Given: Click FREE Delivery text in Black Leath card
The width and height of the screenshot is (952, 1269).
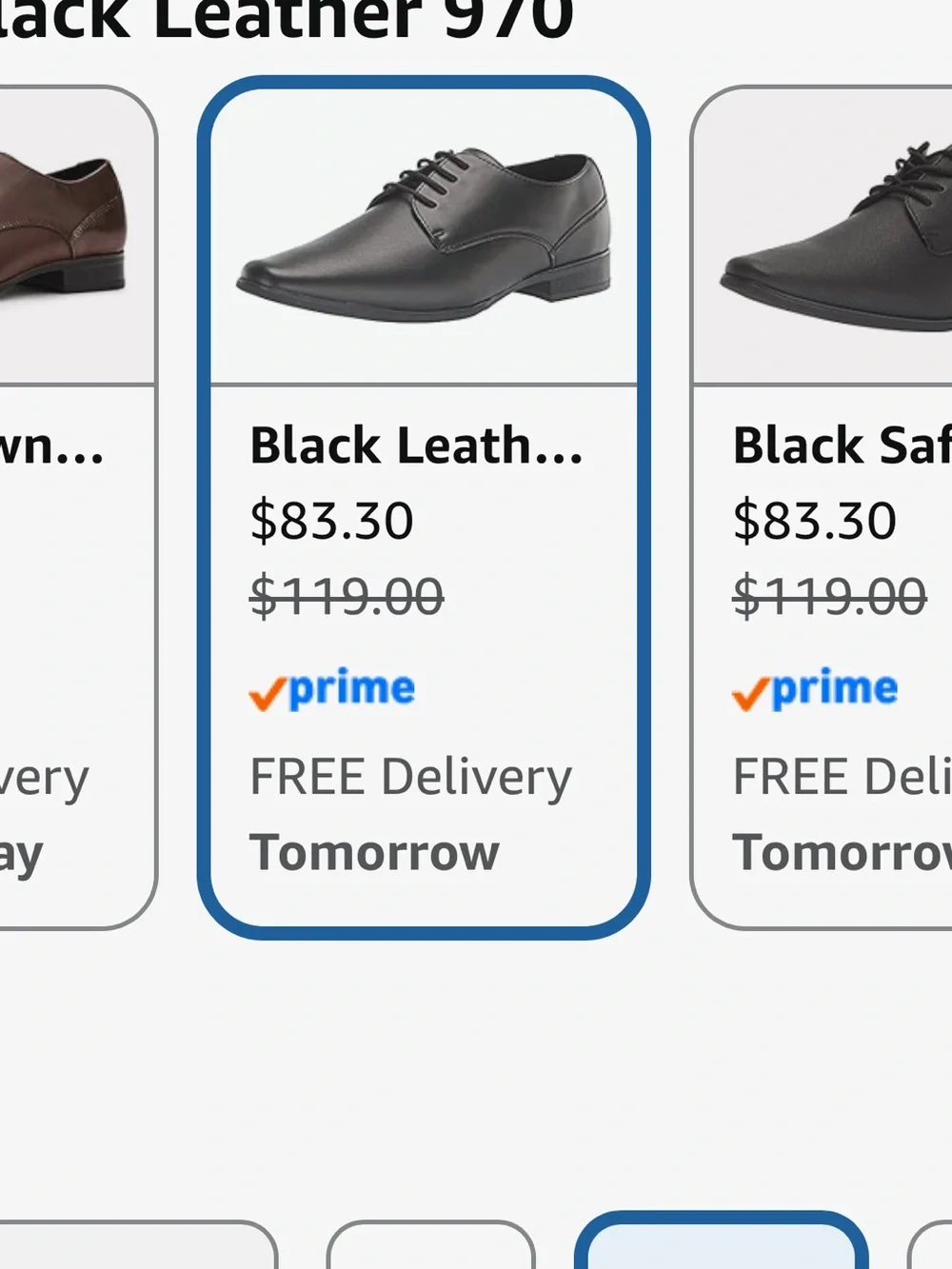Looking at the screenshot, I should (410, 778).
